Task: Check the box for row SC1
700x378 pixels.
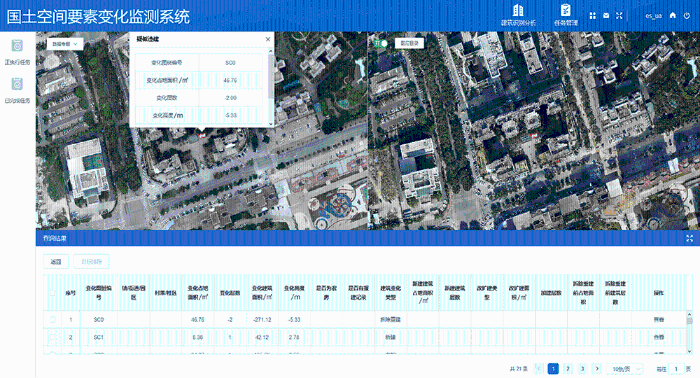Action: tap(53, 337)
